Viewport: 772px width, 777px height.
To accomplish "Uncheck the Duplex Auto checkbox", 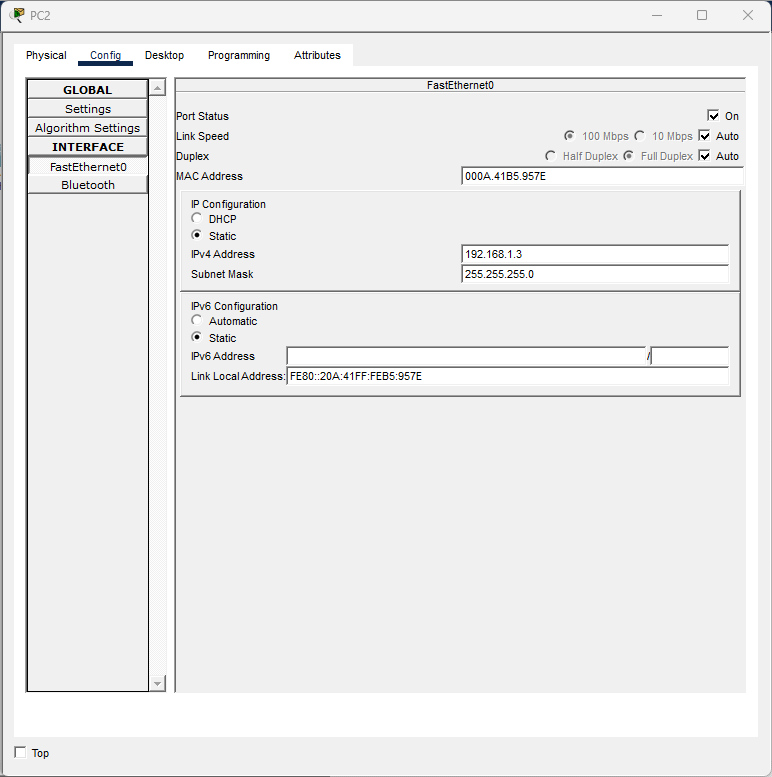I will (705, 156).
